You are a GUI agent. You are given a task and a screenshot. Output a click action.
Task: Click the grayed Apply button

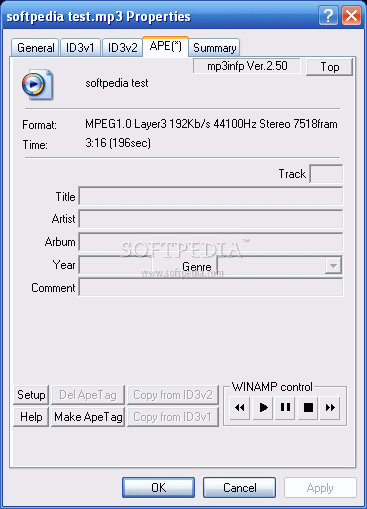click(320, 488)
